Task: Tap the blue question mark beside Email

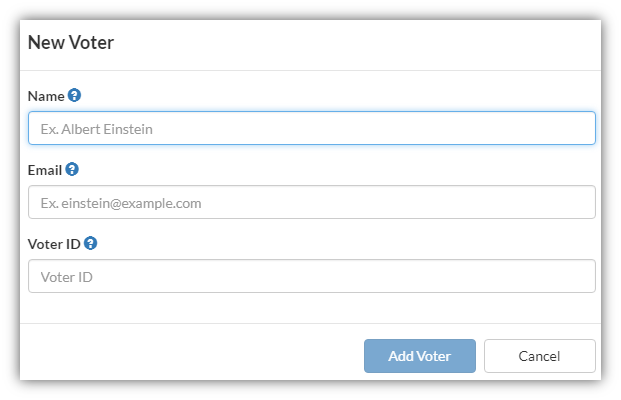Action: 72,170
